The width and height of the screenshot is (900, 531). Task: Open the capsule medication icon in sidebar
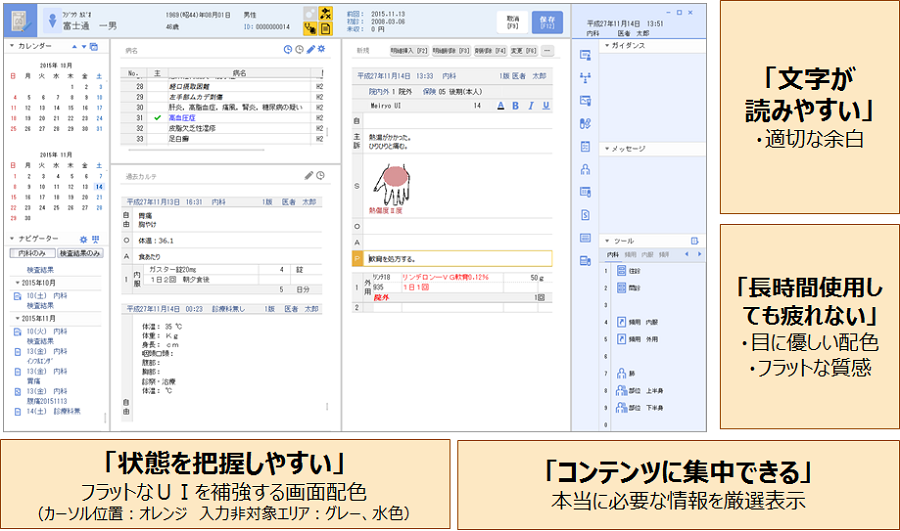[585, 123]
